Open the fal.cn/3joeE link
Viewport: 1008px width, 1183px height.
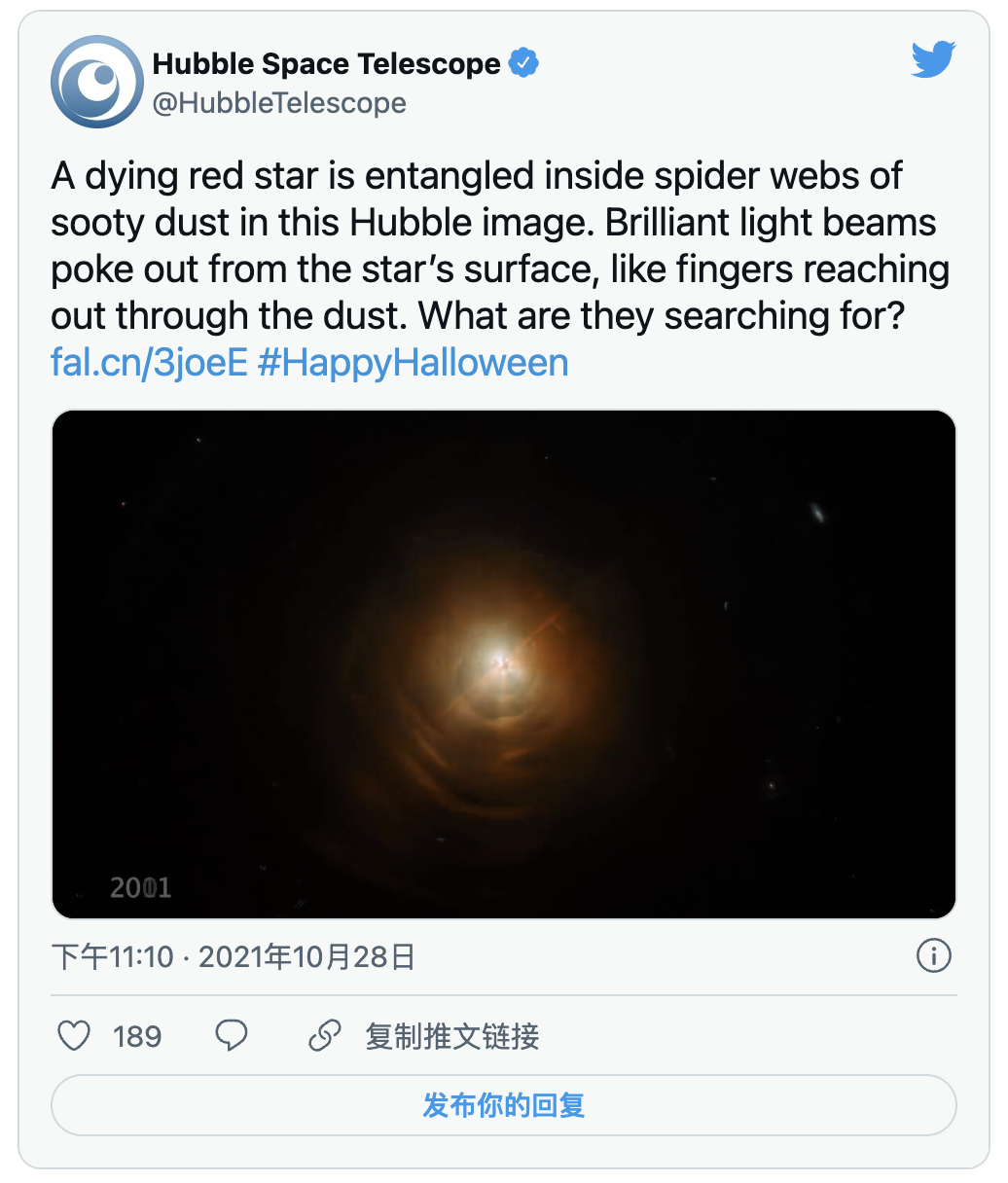coord(149,363)
